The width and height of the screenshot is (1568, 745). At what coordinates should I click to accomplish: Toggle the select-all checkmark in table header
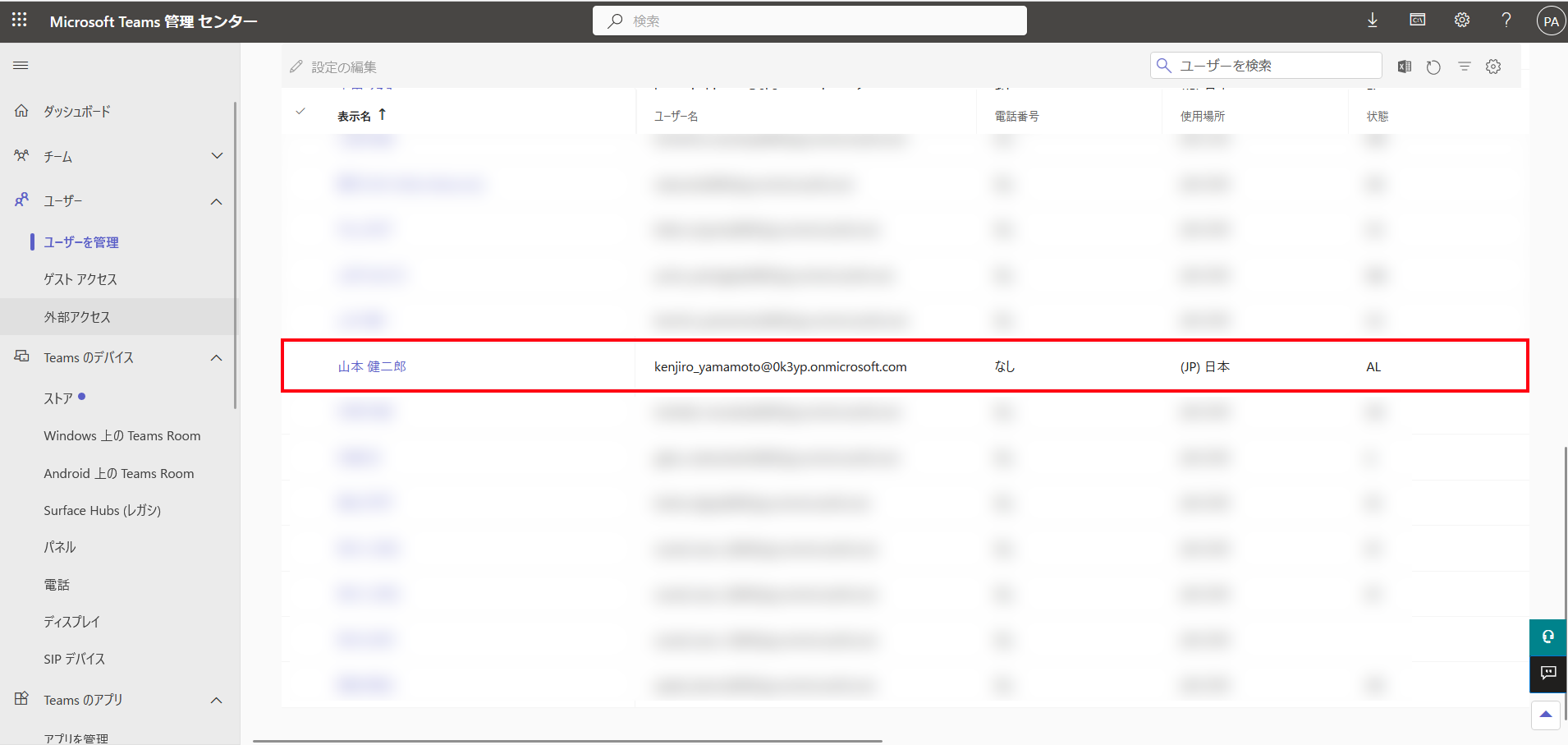click(x=300, y=112)
